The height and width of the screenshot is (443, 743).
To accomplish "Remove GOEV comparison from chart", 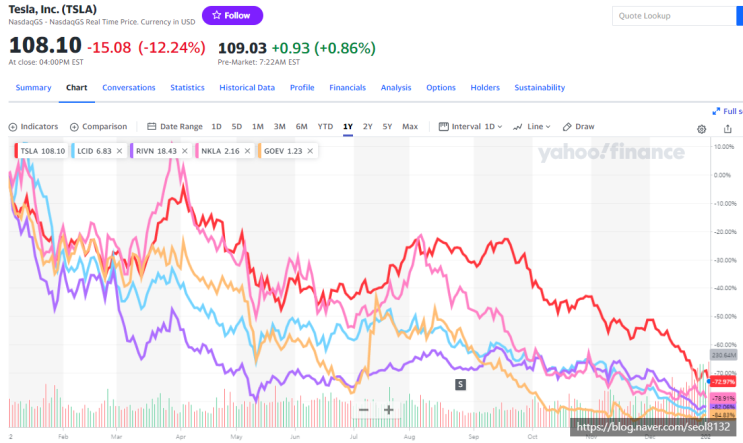I will tap(310, 151).
